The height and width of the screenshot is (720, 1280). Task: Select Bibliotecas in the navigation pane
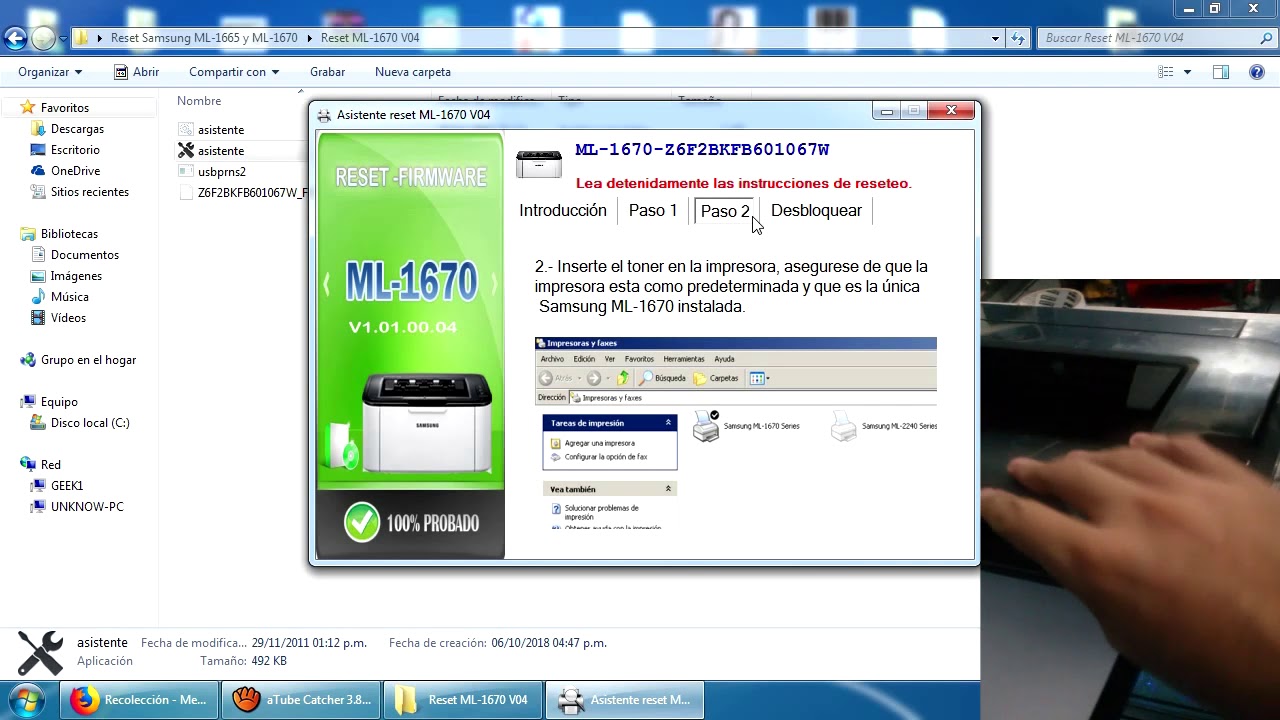pos(69,234)
